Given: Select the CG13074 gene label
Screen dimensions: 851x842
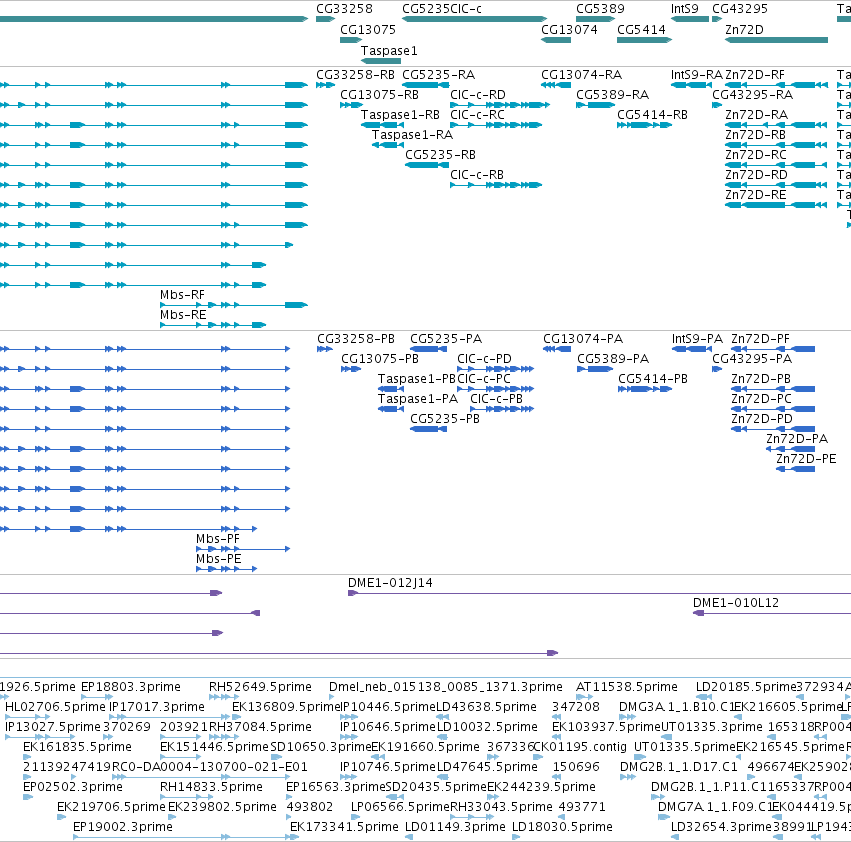Looking at the screenshot, I should click(x=569, y=30).
